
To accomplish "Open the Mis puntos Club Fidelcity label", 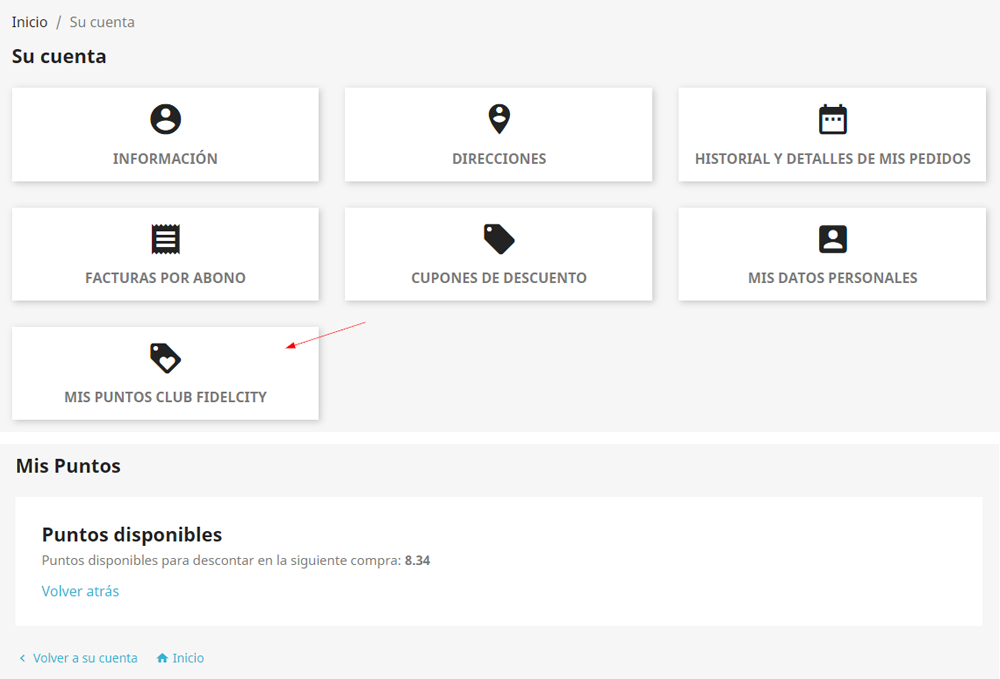I will coord(165,397).
